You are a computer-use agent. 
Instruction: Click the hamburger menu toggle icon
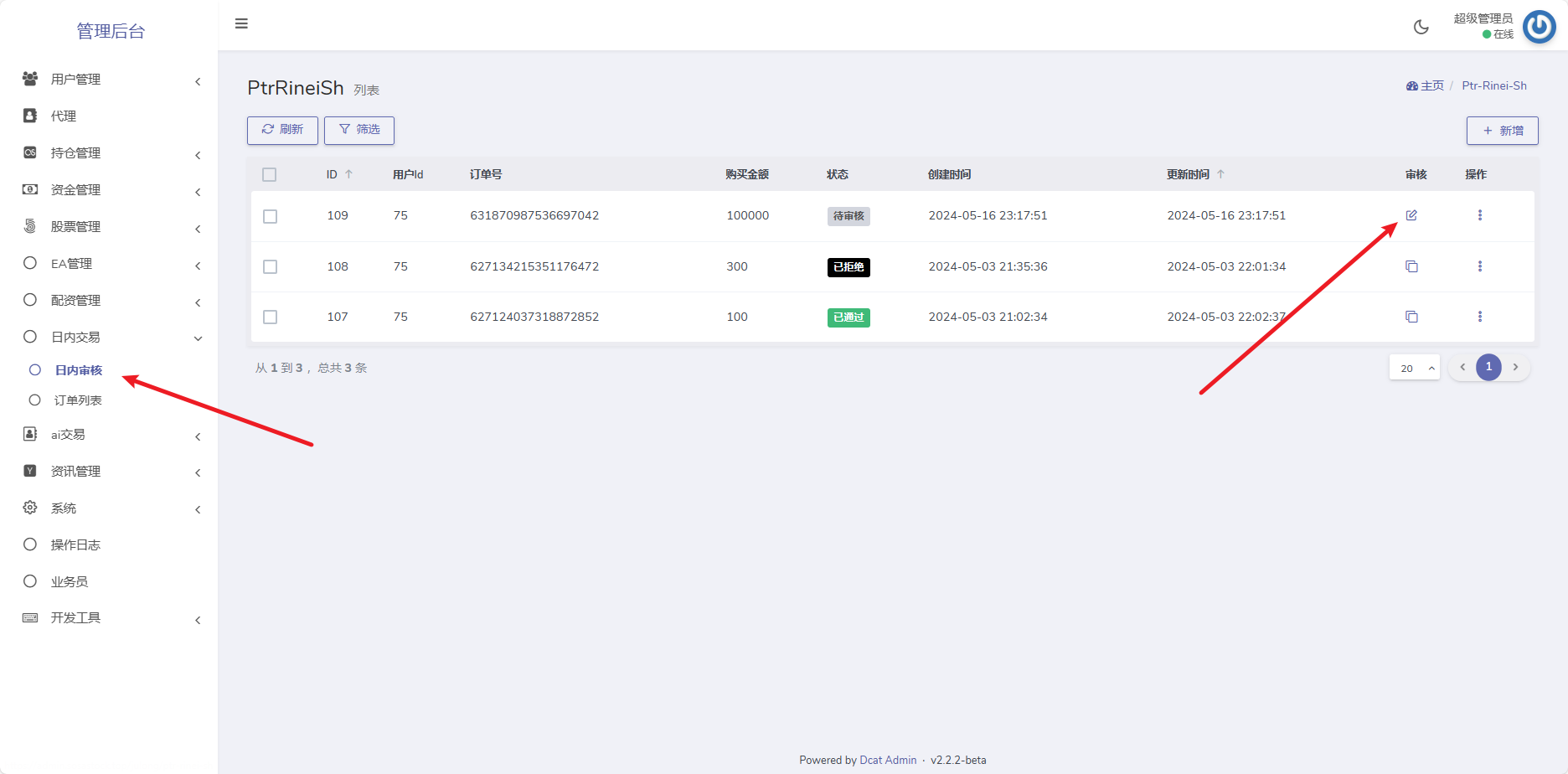241,23
